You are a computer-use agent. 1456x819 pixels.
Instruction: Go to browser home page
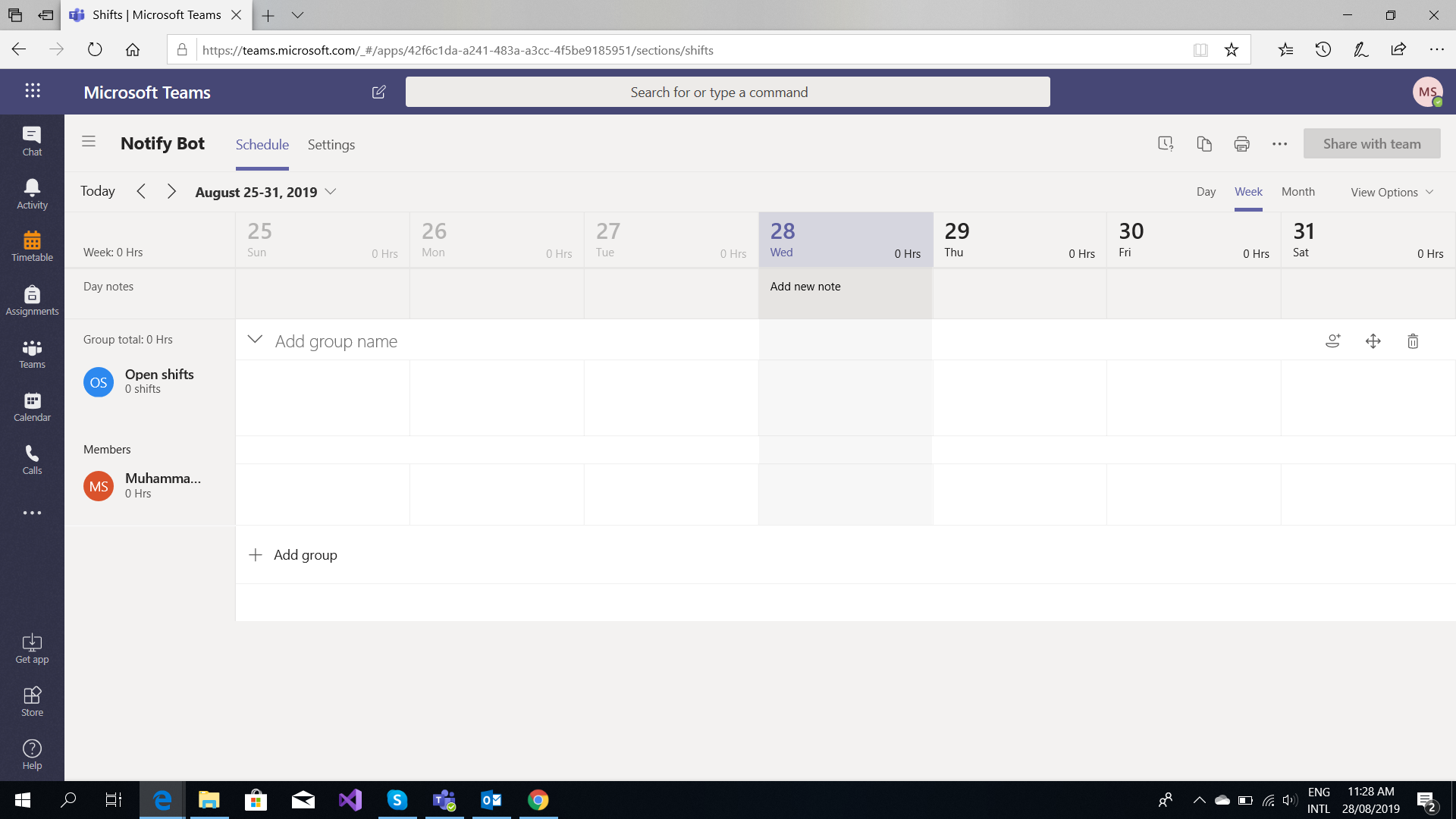(133, 50)
